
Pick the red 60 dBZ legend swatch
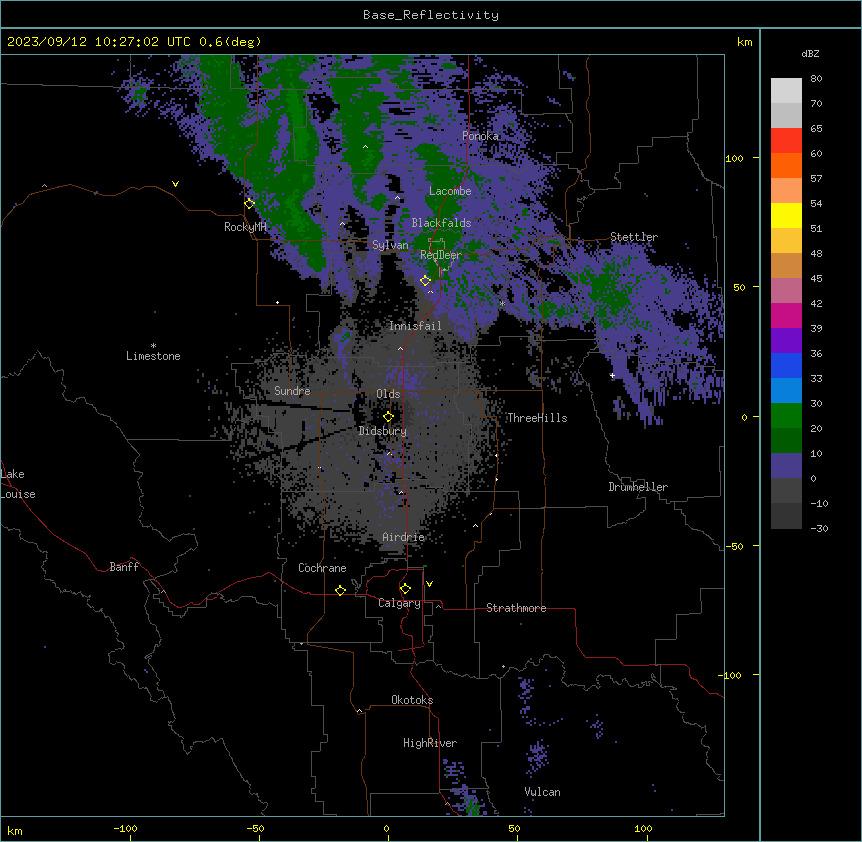(786, 141)
